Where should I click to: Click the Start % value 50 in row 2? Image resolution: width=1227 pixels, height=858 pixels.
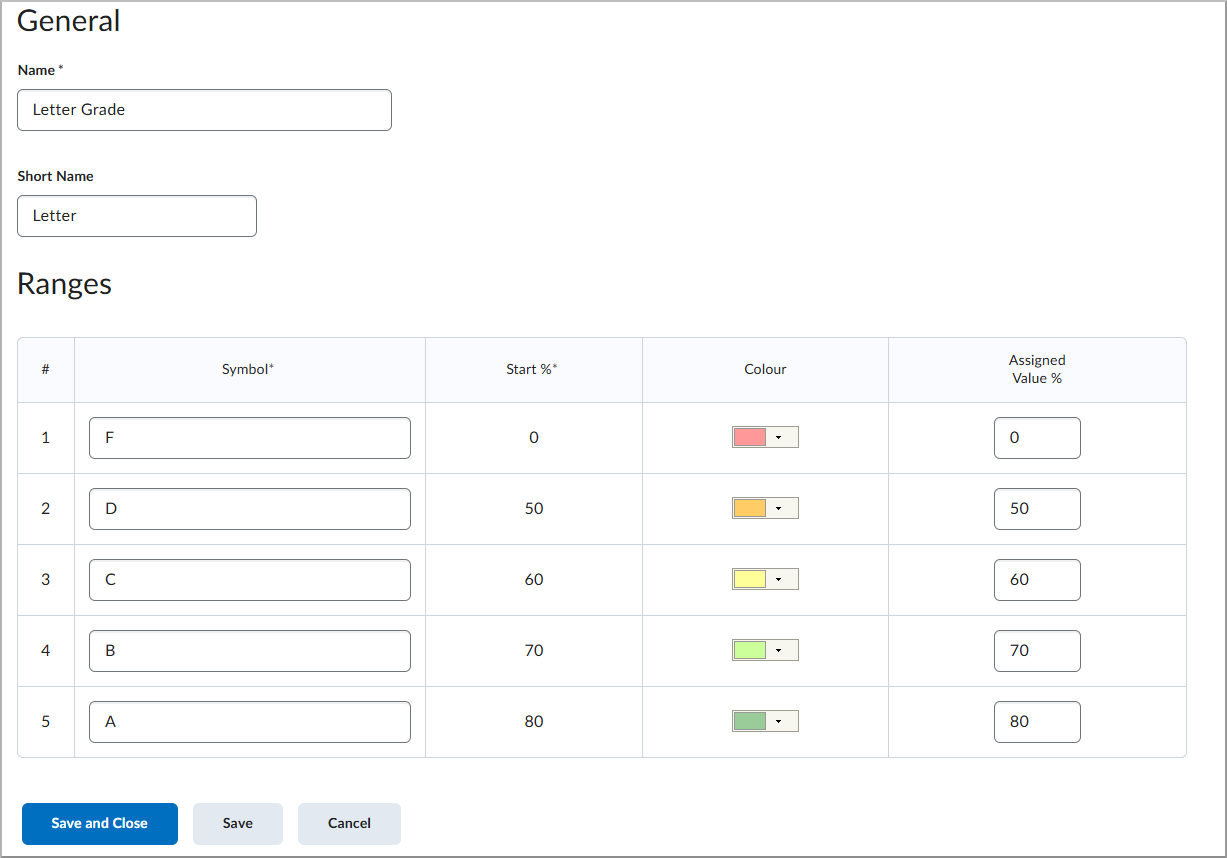pyautogui.click(x=534, y=509)
